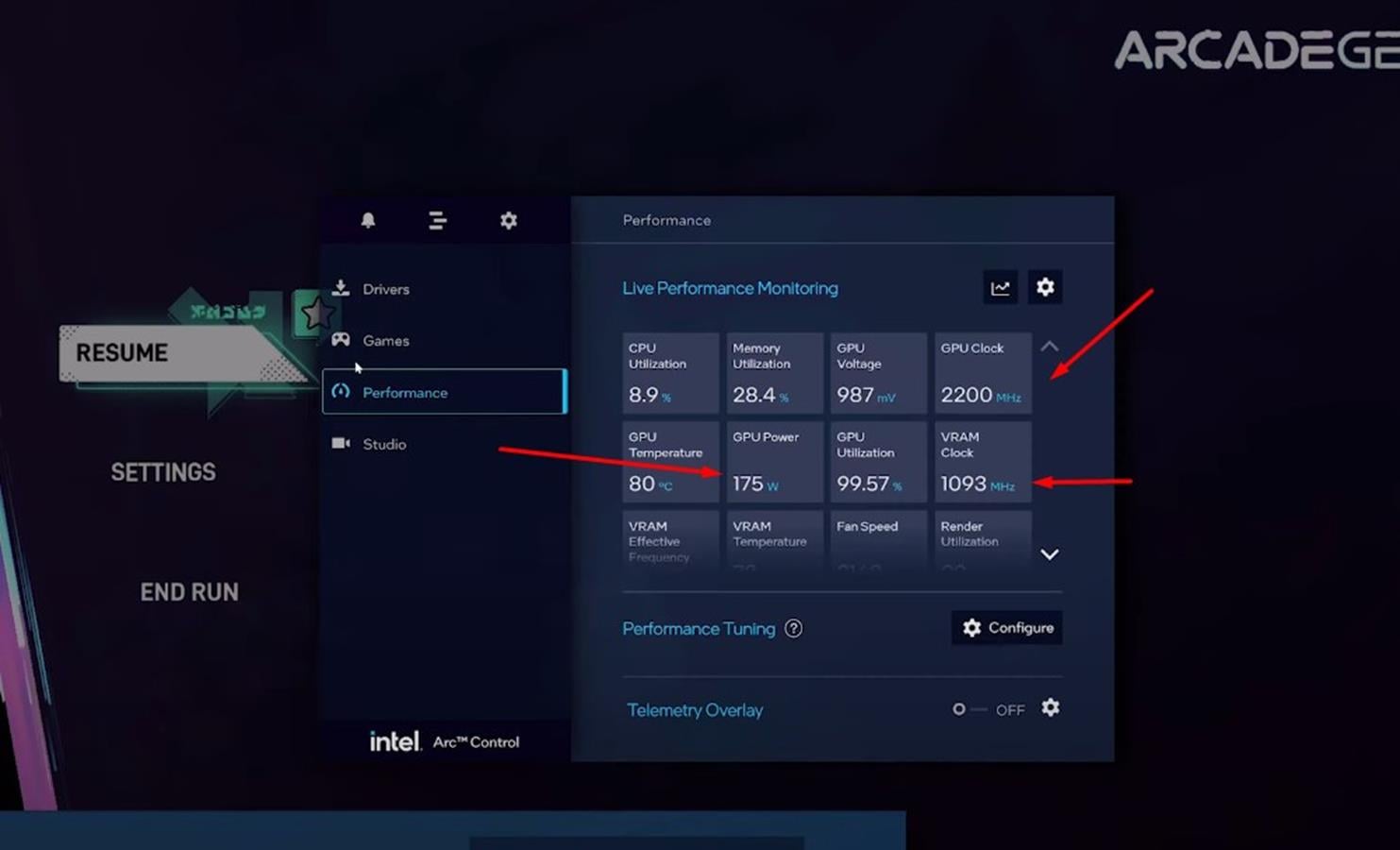Open the Drivers section
Viewport: 1400px width, 850px height.
pos(385,289)
